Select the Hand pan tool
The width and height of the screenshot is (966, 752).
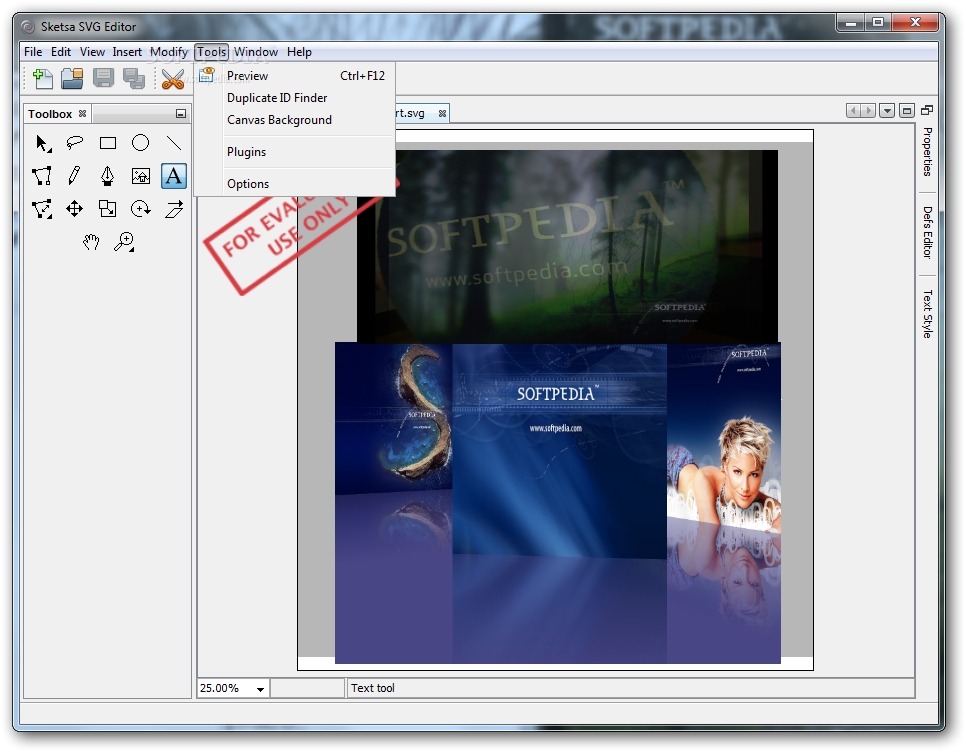coord(91,242)
